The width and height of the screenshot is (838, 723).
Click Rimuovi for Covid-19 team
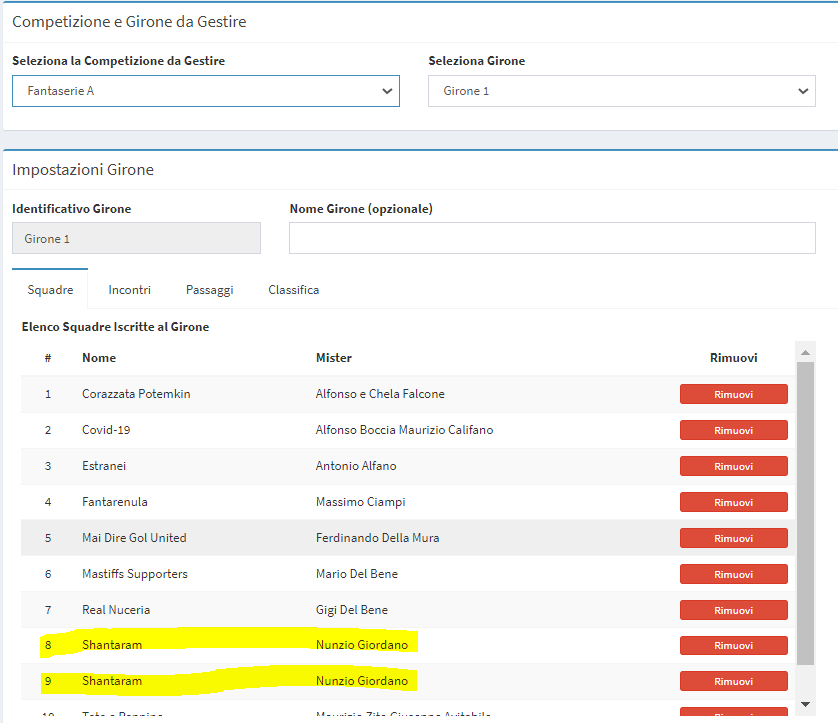[x=733, y=430]
